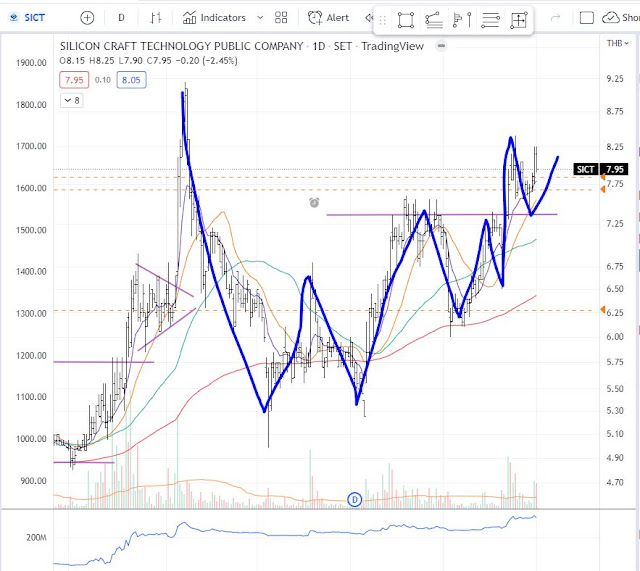
Task: Create a new Alert
Action: click(329, 18)
